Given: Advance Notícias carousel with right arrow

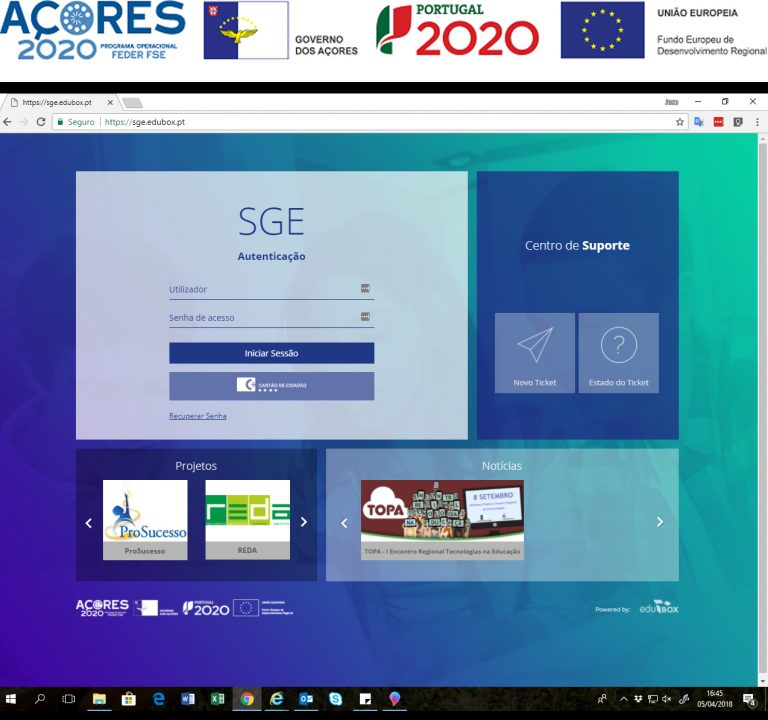Looking at the screenshot, I should (660, 522).
